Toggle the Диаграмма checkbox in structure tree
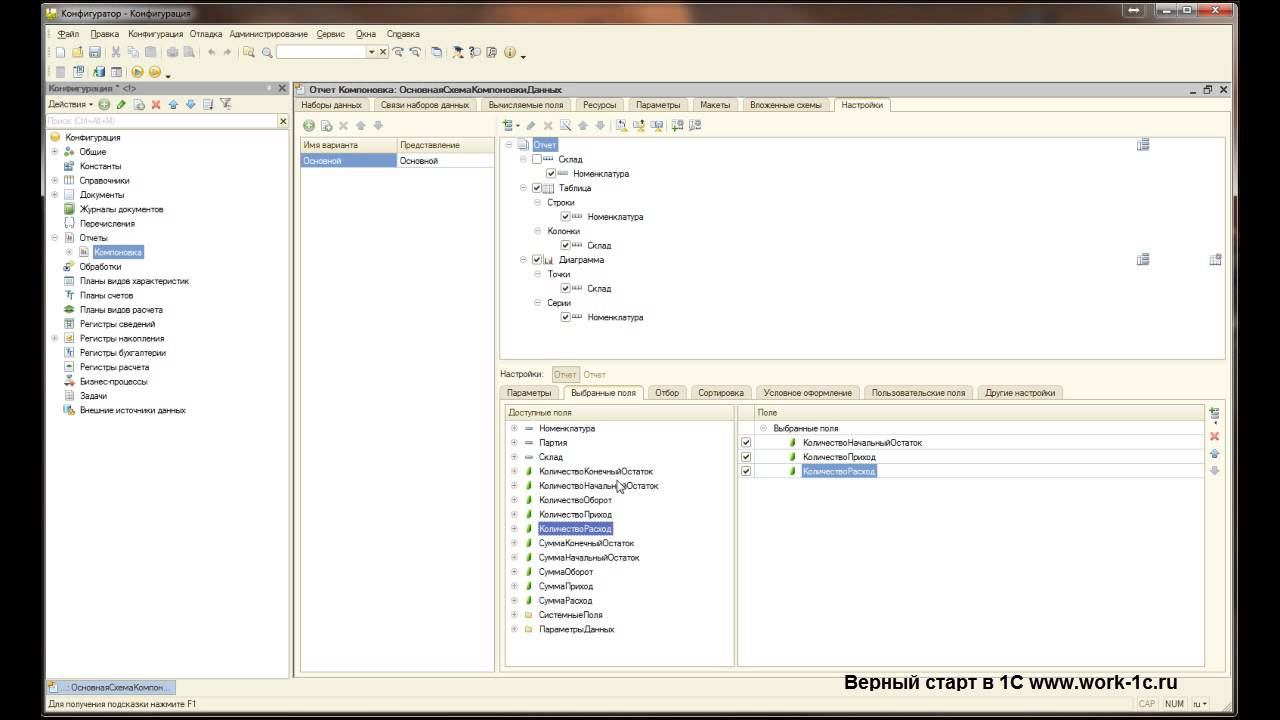 pos(537,260)
